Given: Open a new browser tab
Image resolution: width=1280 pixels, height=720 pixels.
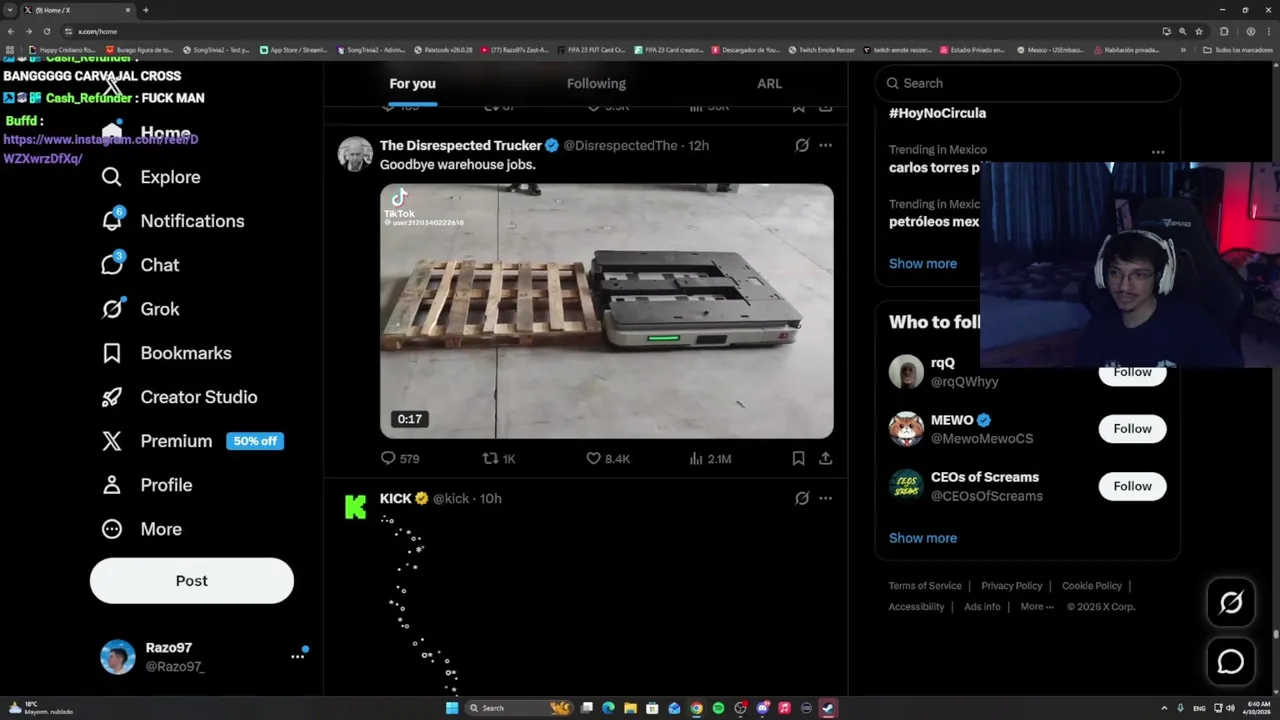Looking at the screenshot, I should (146, 10).
